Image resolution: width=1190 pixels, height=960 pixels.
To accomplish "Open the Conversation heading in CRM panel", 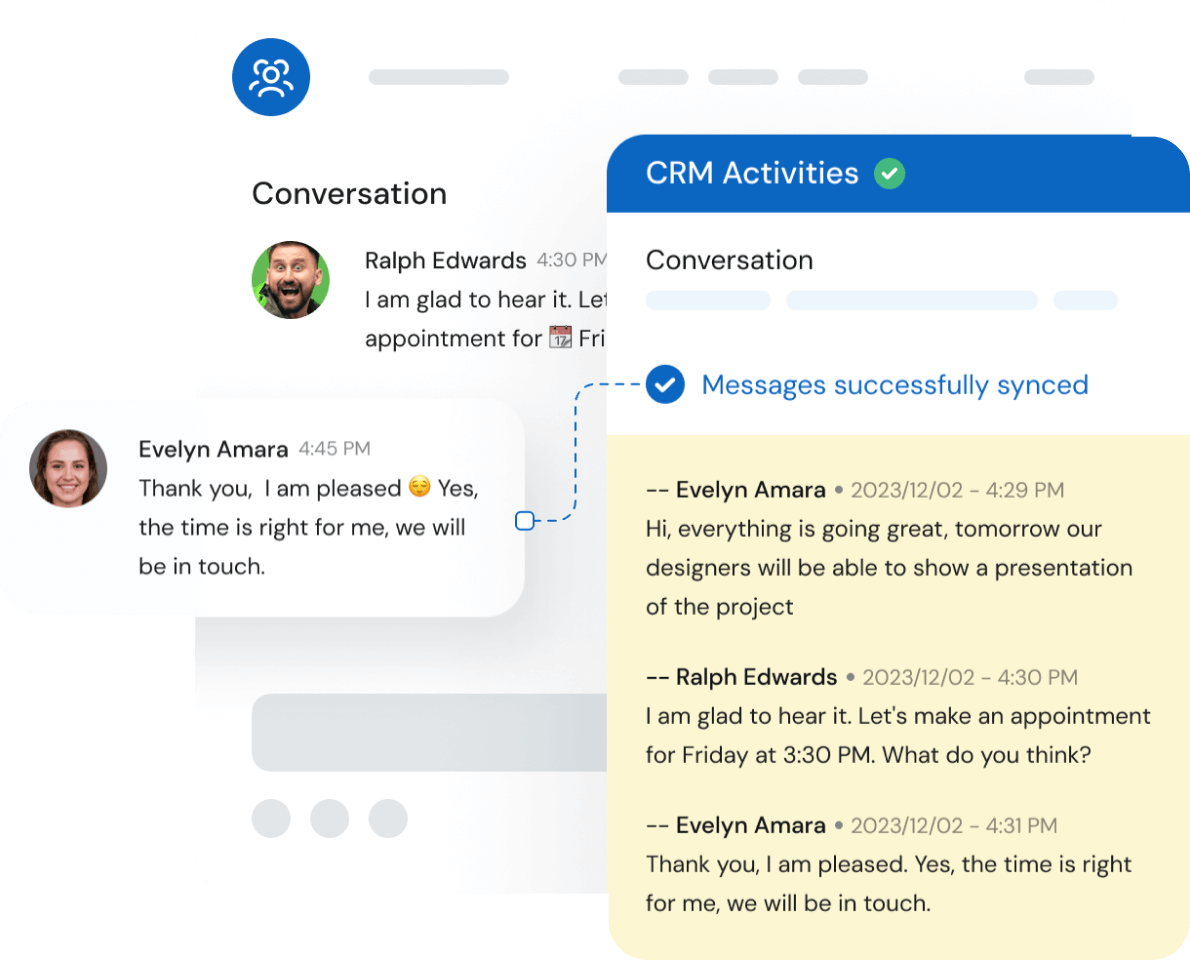I will pos(729,260).
